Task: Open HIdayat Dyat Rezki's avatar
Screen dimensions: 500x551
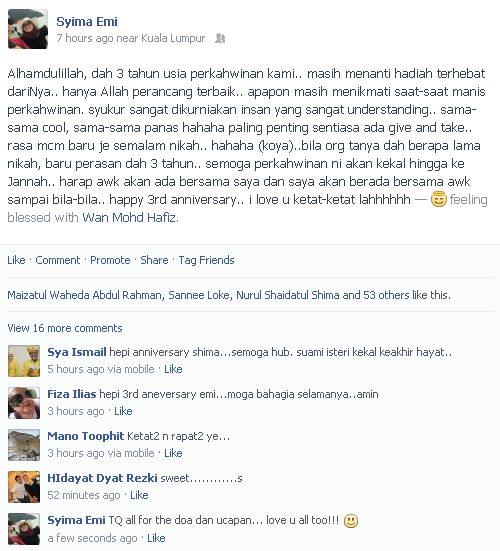Action: (x=24, y=487)
